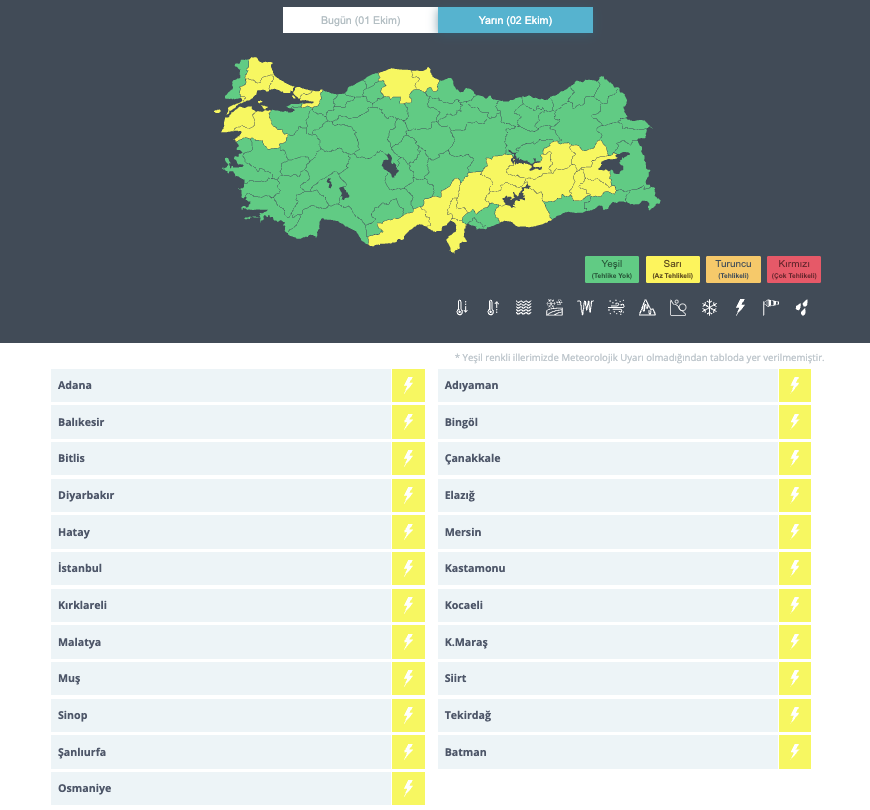Screen dimensions: 870x810
Task: Select the Yarın (02 Ekim) tab
Action: point(515,20)
